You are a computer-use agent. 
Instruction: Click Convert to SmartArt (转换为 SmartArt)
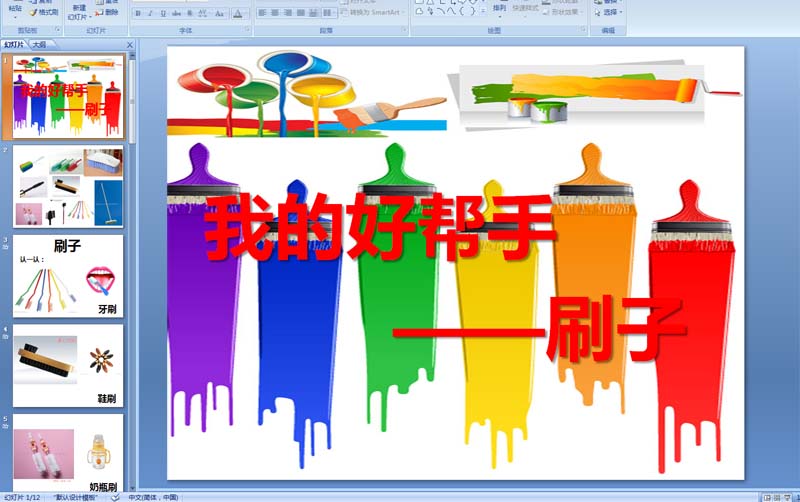[x=374, y=12]
